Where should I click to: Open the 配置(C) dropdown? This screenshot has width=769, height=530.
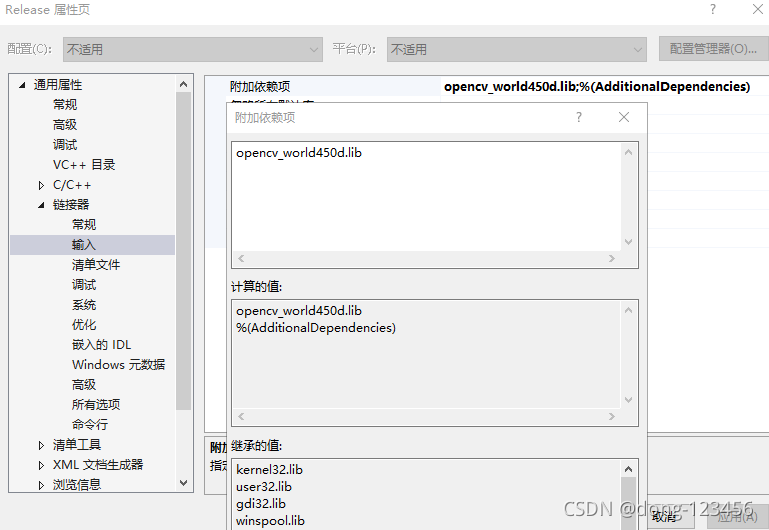pos(193,50)
